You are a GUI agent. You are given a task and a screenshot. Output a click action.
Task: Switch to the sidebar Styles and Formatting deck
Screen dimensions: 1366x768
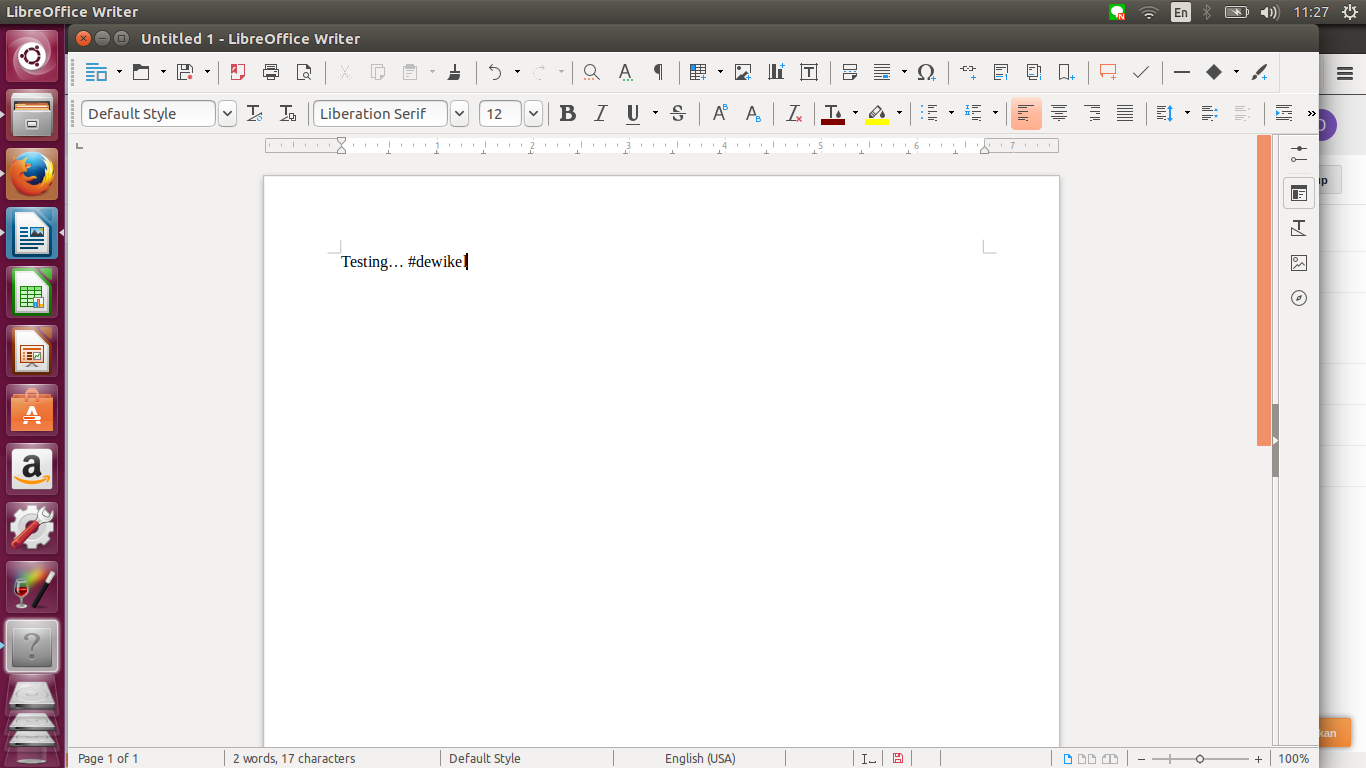[x=1299, y=228]
